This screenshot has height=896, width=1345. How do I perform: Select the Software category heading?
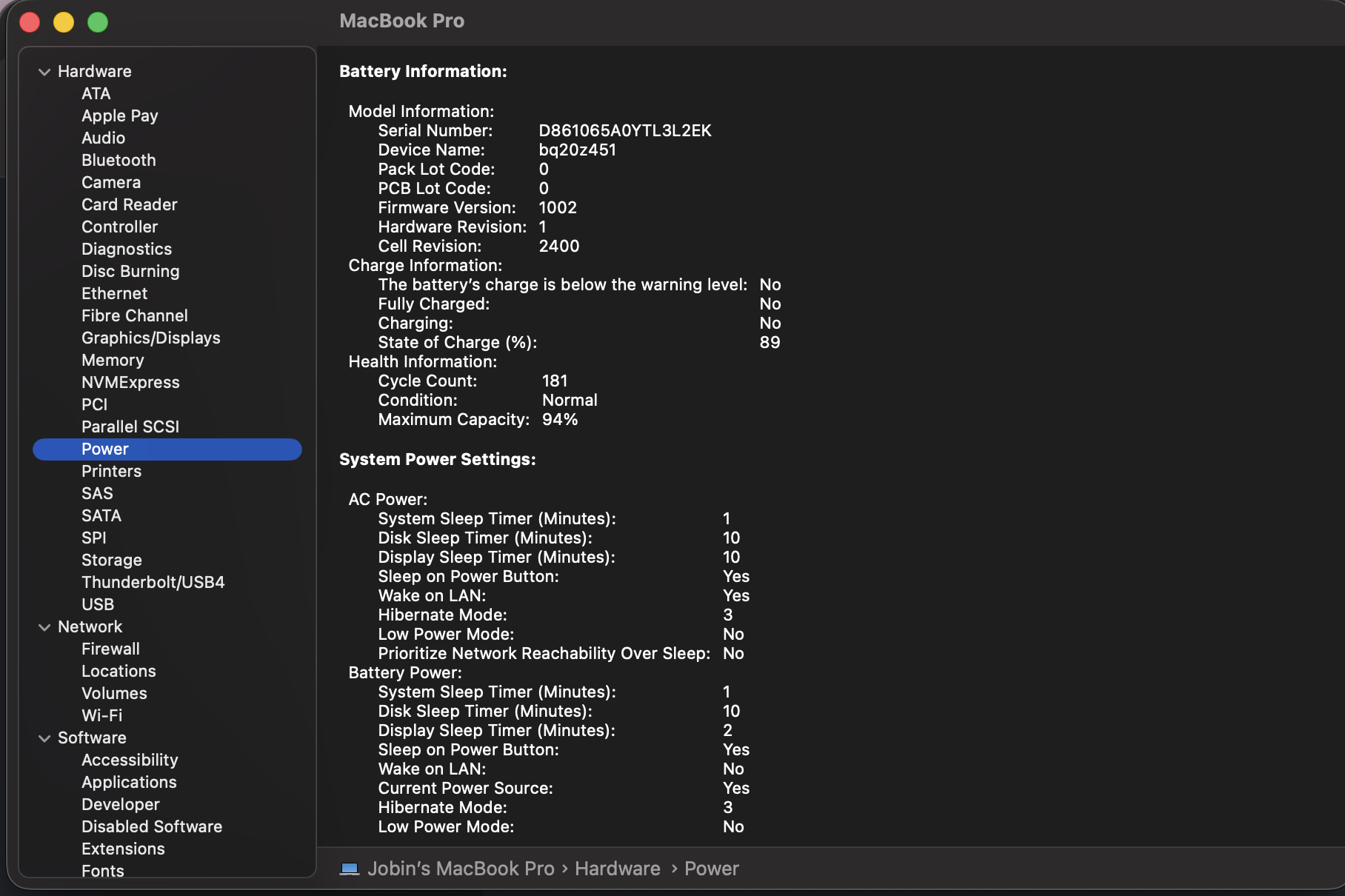pyautogui.click(x=92, y=738)
